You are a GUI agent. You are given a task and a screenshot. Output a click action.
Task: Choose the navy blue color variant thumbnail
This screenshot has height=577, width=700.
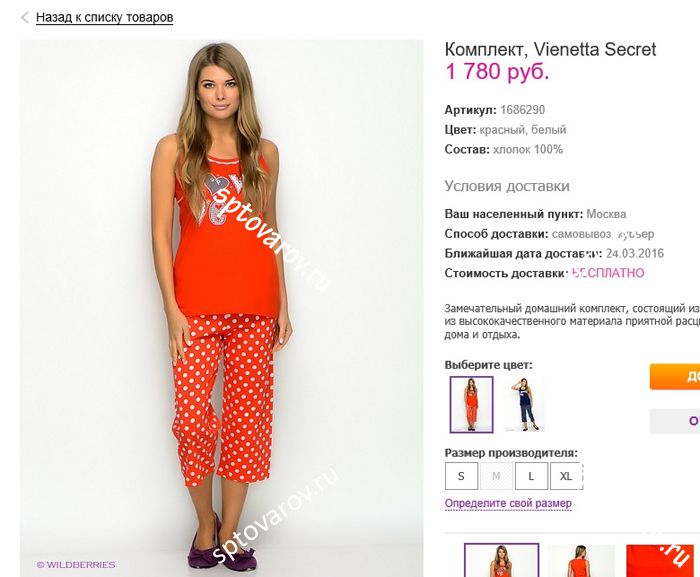coord(525,405)
